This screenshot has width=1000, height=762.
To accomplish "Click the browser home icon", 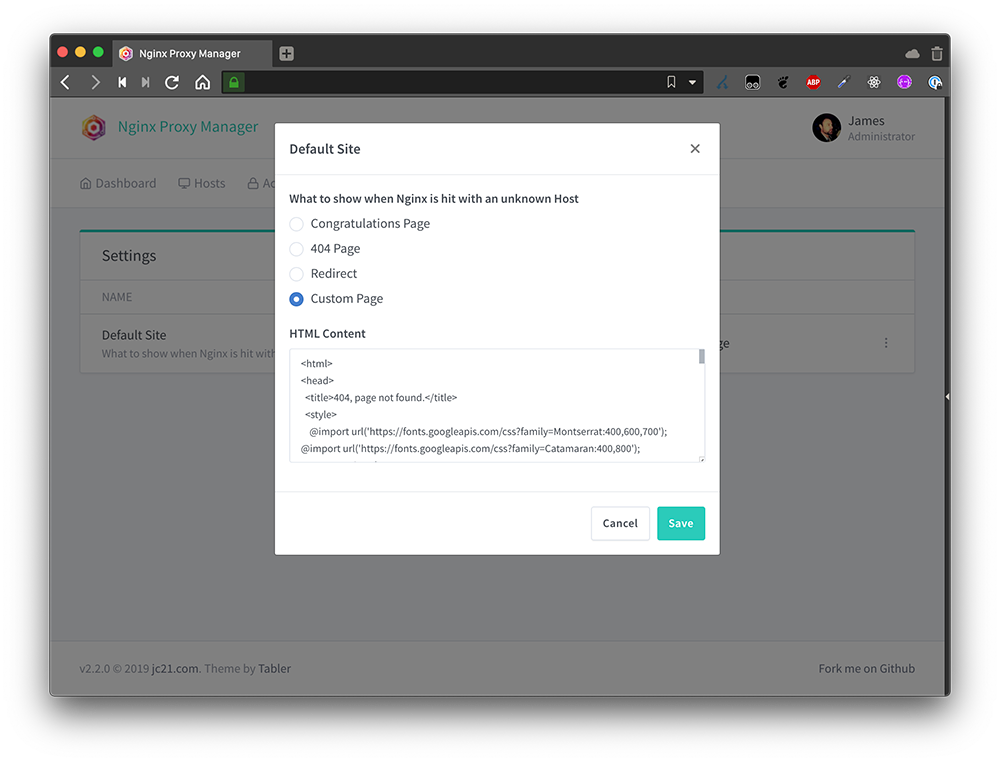I will (202, 82).
